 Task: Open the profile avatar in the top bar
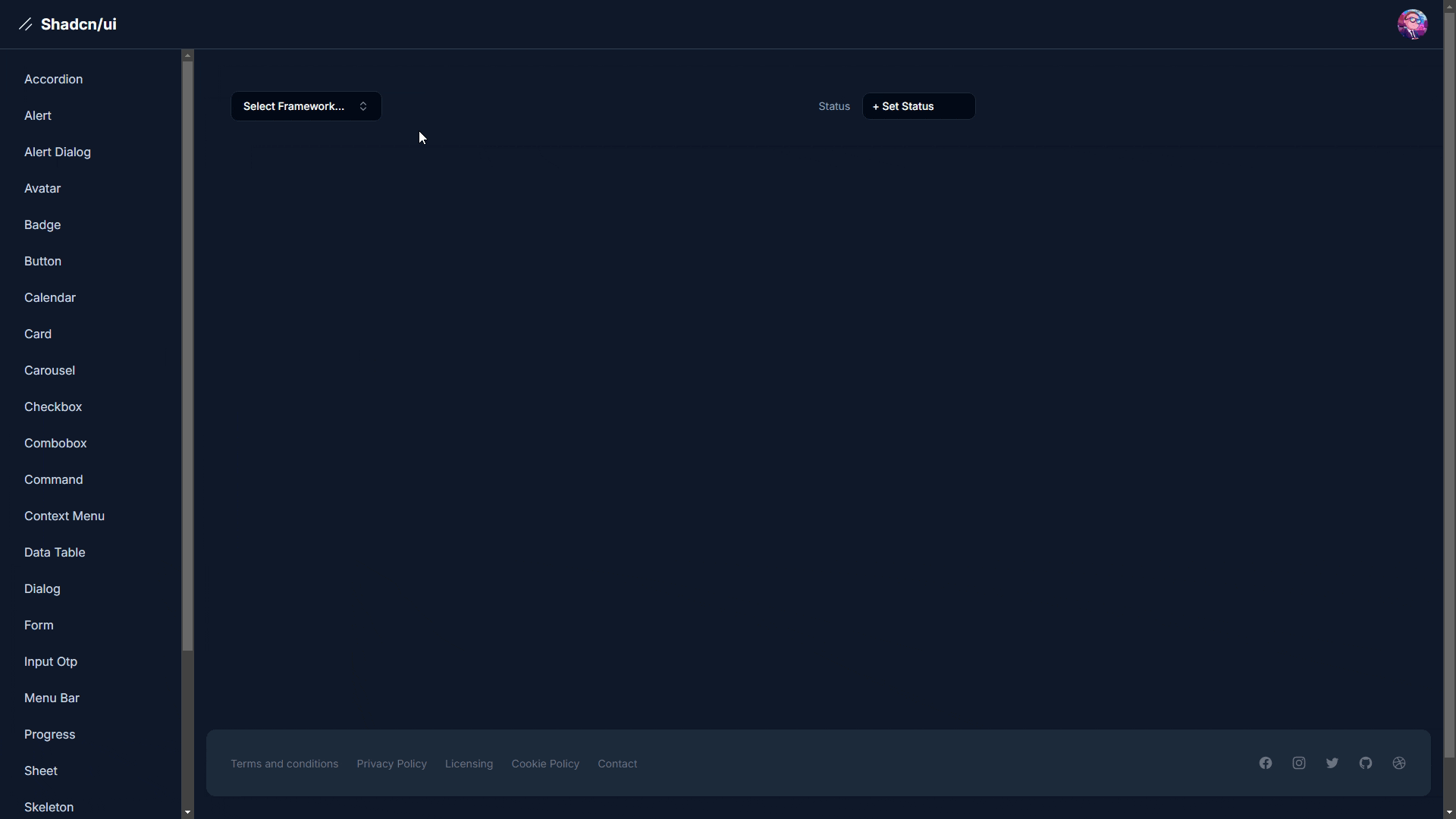(1412, 24)
